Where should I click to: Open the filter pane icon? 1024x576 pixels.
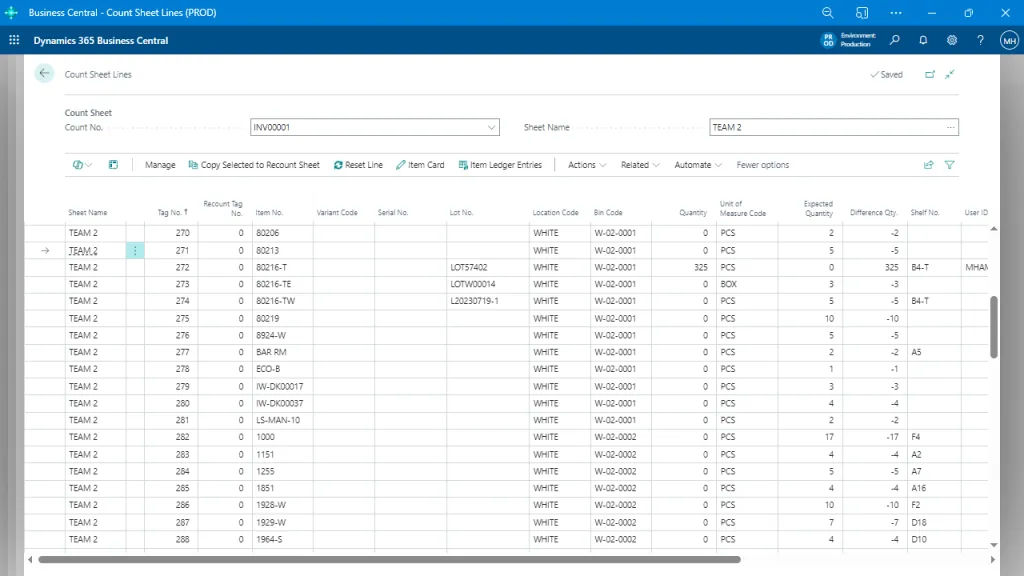951,164
